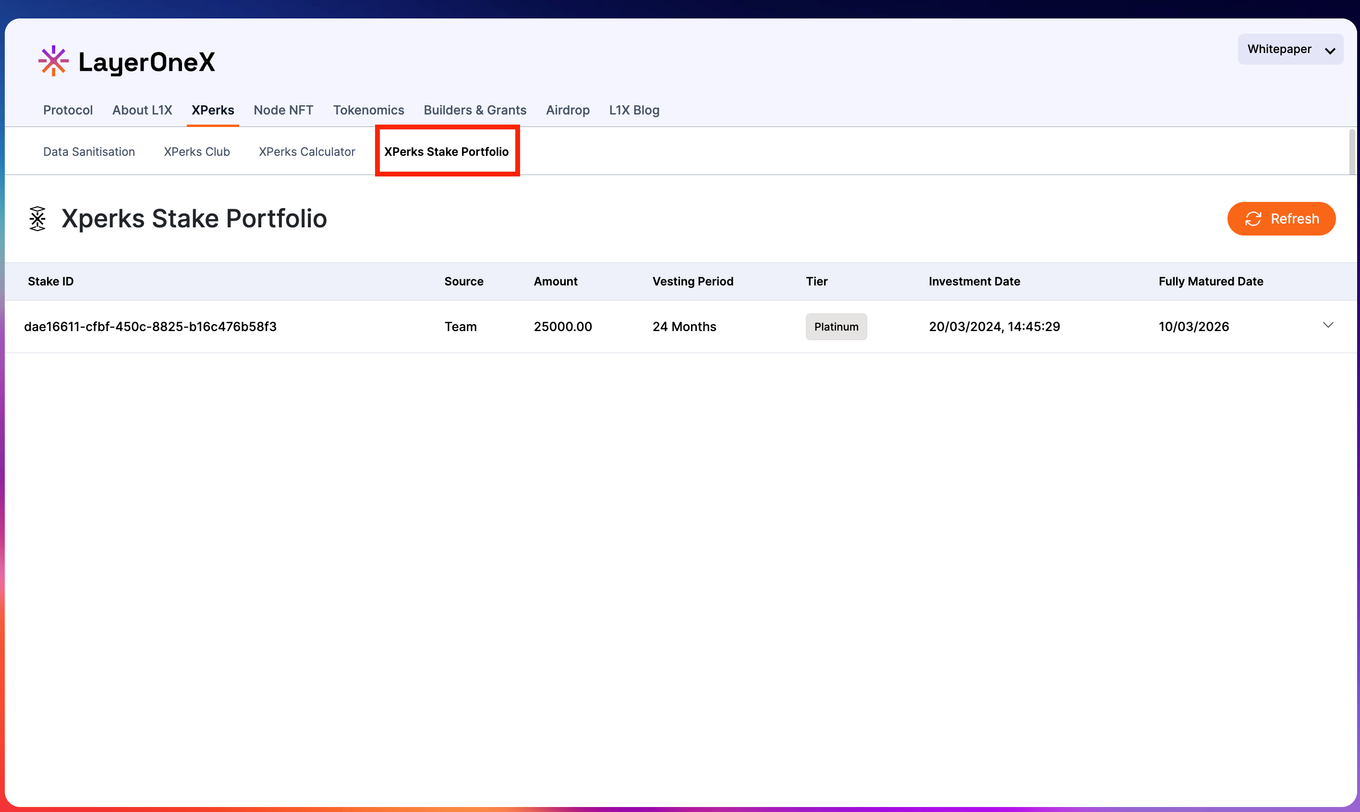
Task: Click the circular arrows icon in Refresh
Action: (1253, 219)
